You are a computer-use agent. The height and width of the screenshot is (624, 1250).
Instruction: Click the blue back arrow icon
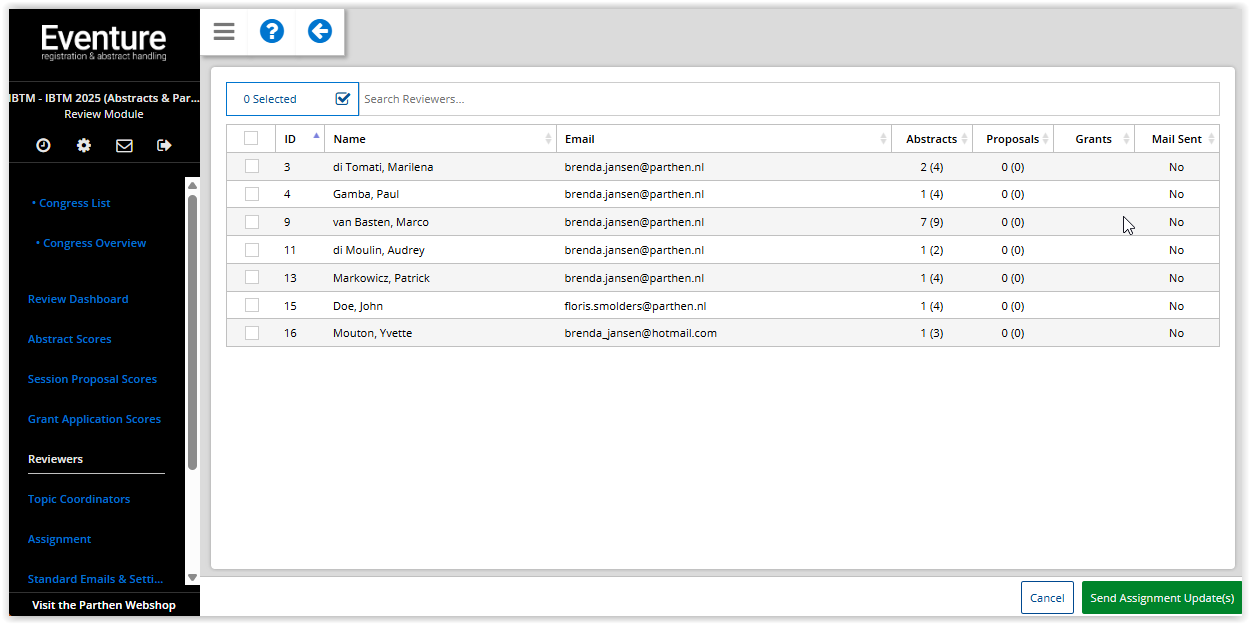320,32
